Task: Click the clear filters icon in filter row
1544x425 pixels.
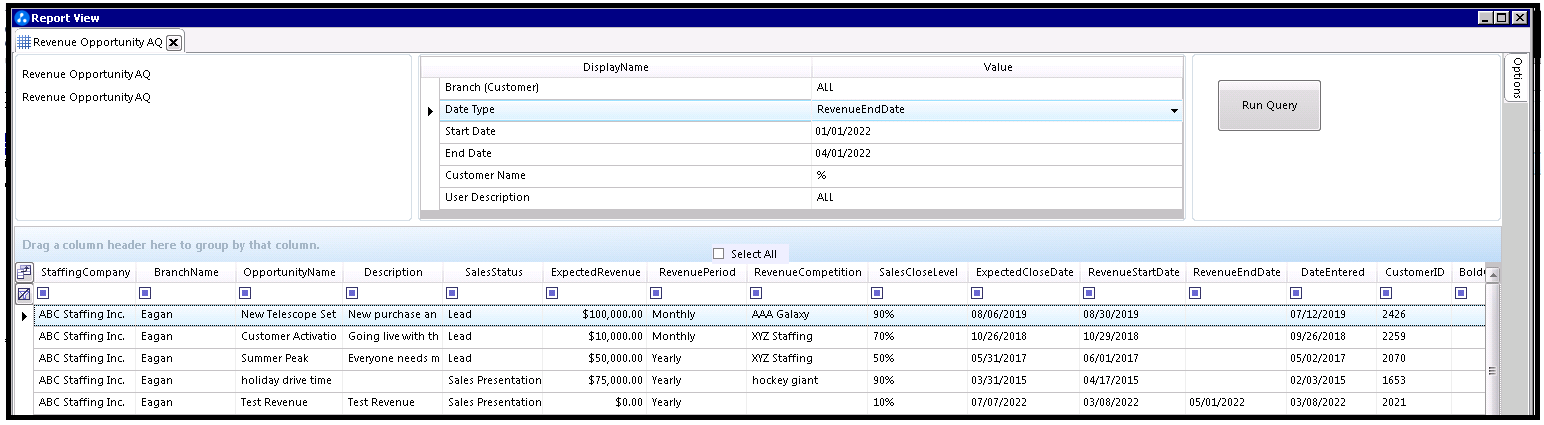Action: 24,293
